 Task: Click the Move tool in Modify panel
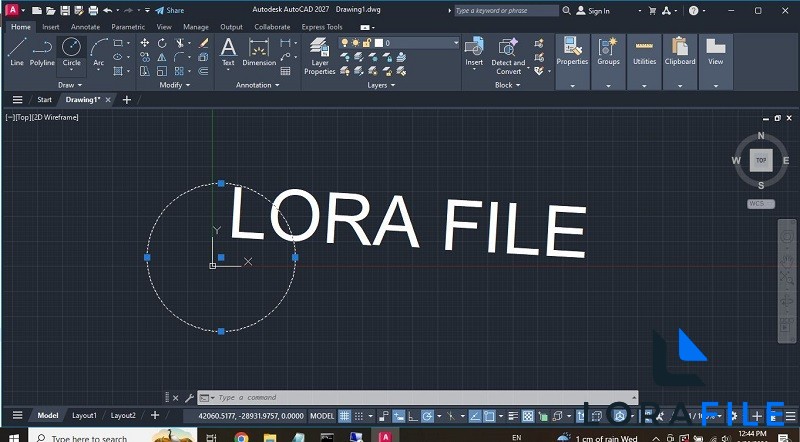point(145,43)
